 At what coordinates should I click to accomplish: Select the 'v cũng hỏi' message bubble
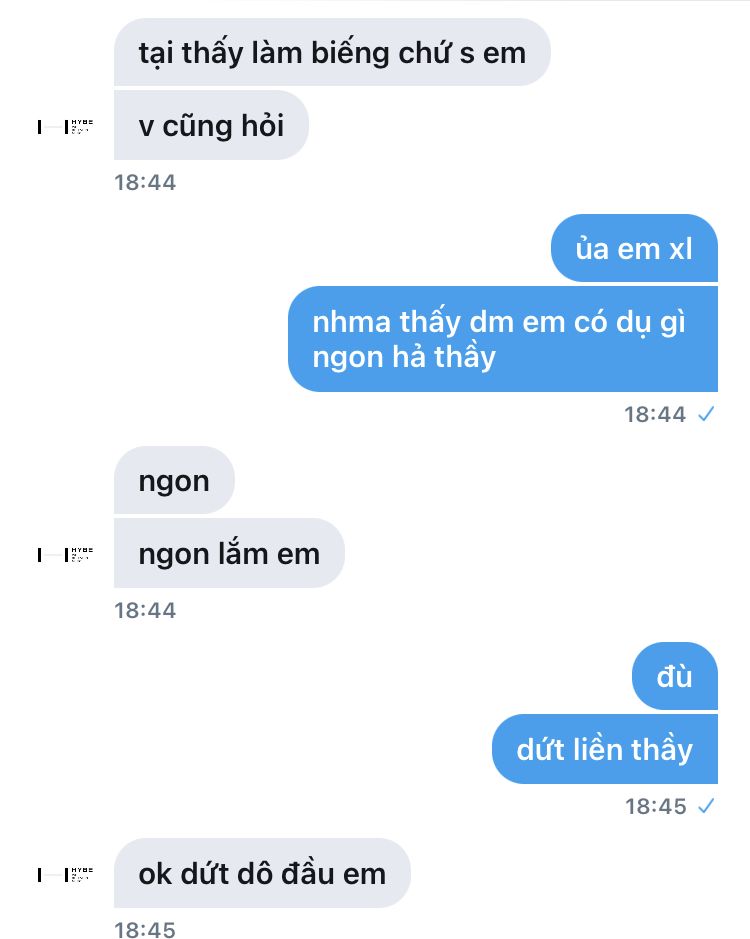pos(211,125)
